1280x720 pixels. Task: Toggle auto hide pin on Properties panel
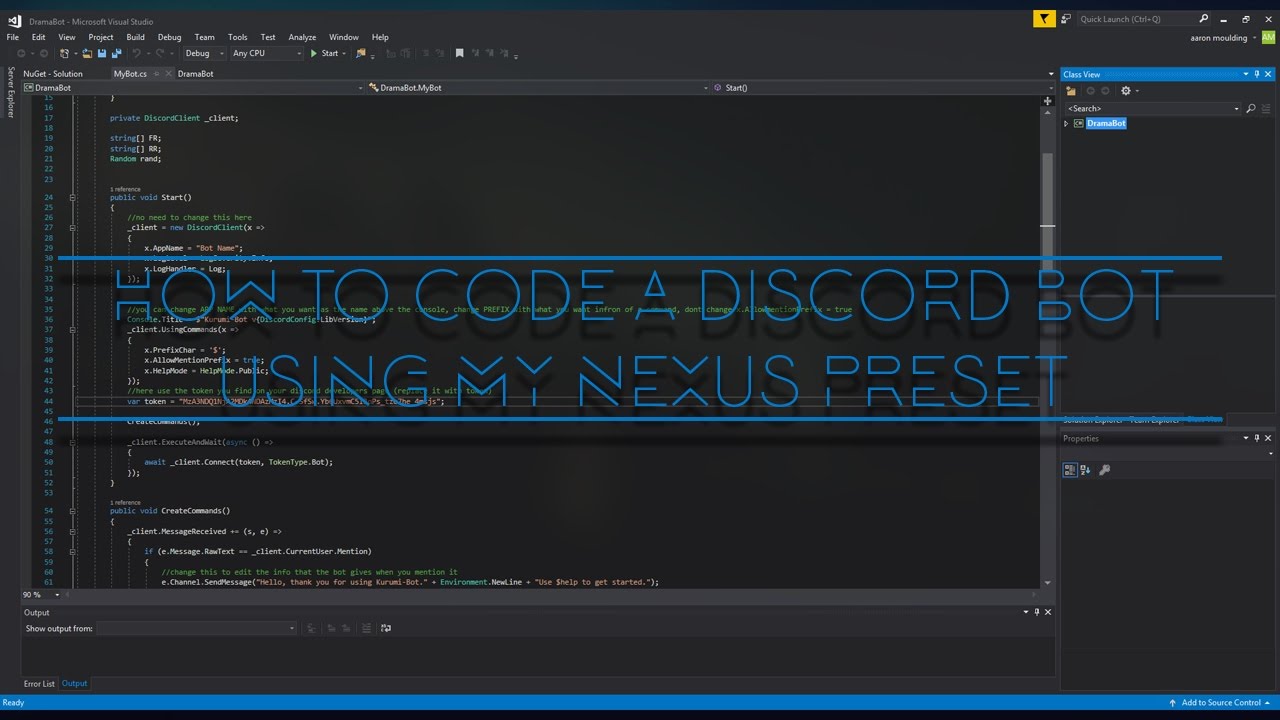[1257, 438]
